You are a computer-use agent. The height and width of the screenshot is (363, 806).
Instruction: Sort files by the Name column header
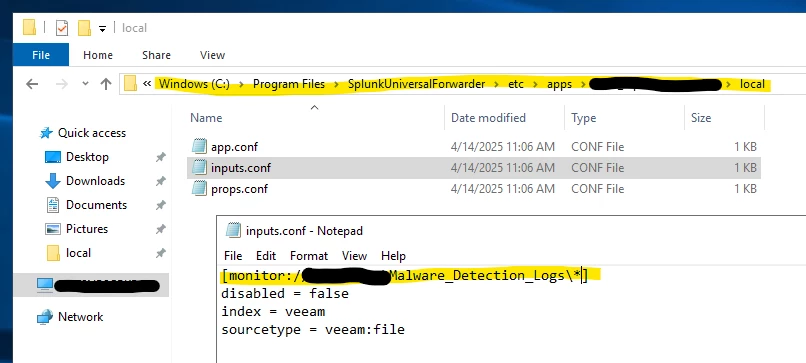click(x=206, y=118)
